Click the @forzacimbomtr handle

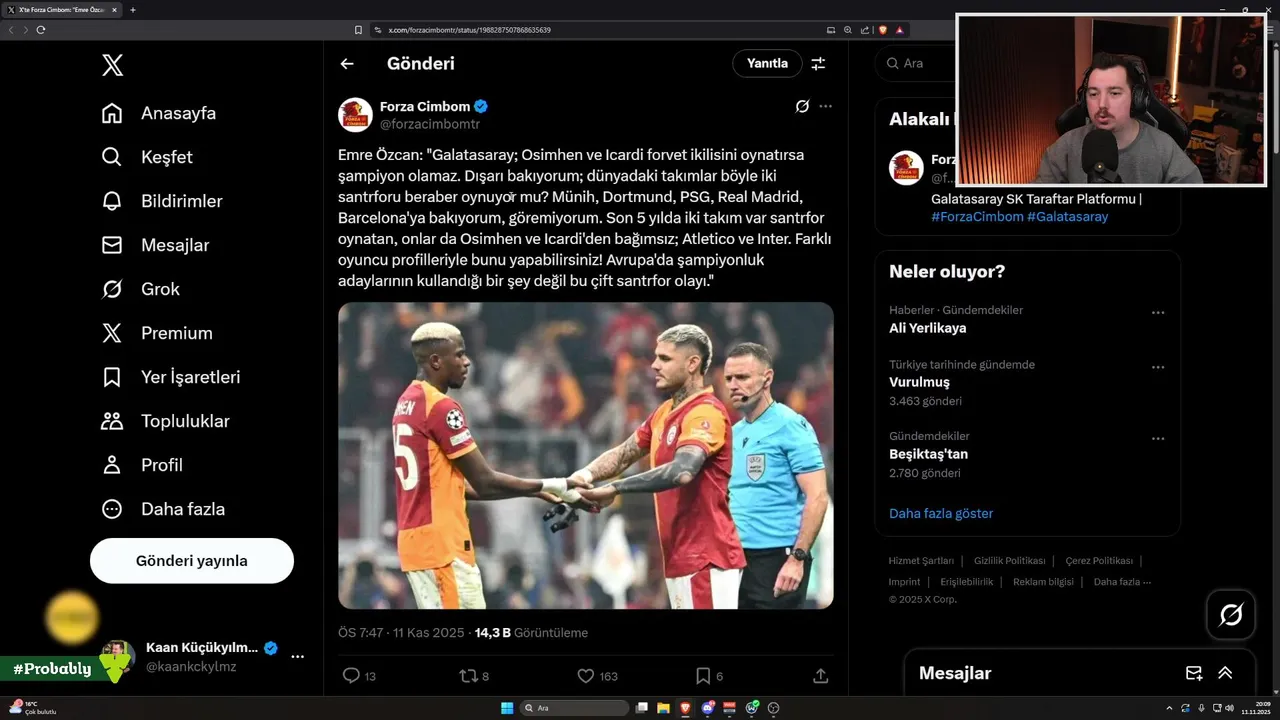430,124
